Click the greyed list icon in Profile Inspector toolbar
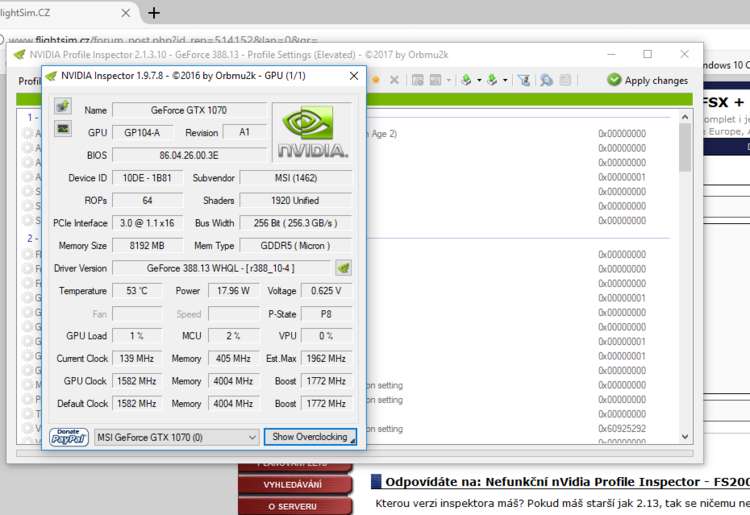750x515 pixels. (x=565, y=80)
